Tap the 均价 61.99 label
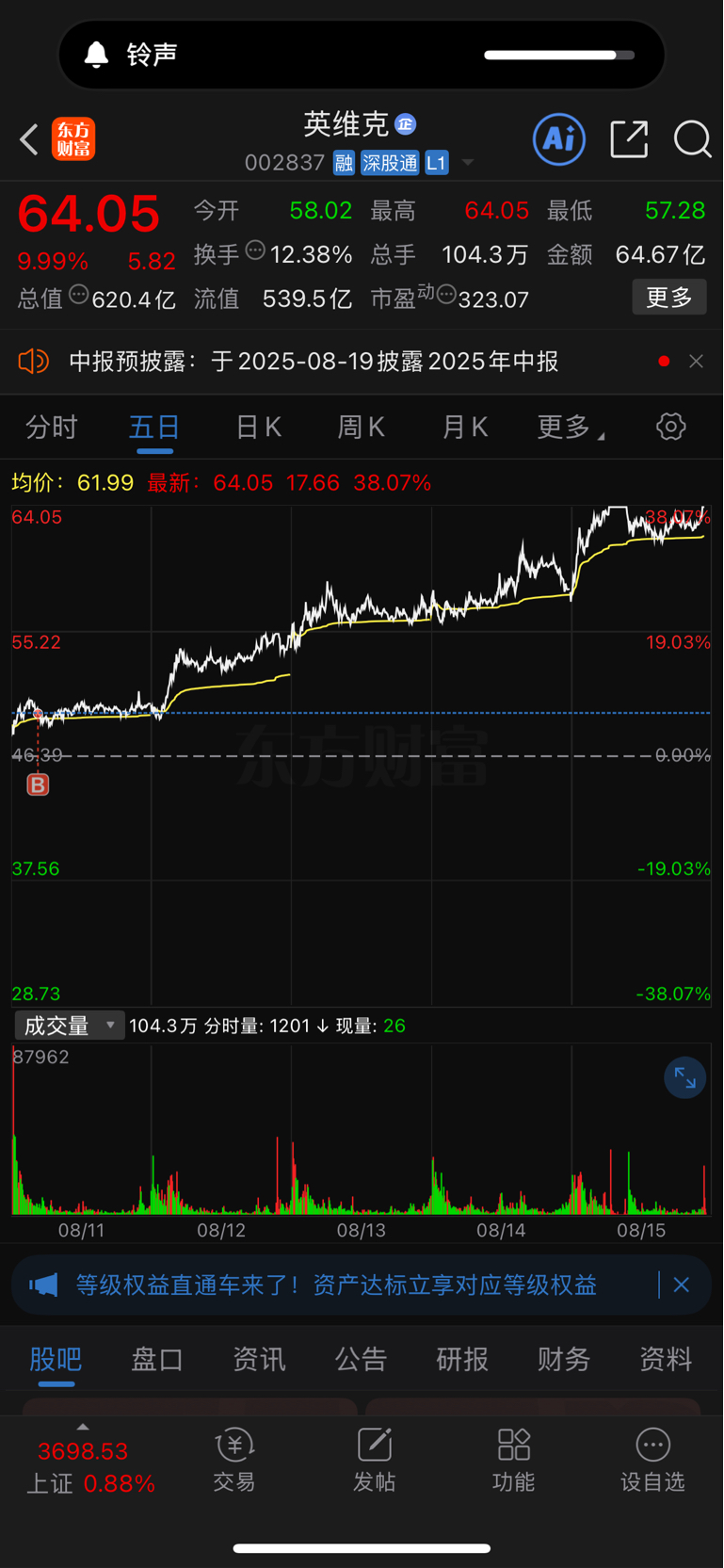The width and height of the screenshot is (724, 1568). pos(72,483)
